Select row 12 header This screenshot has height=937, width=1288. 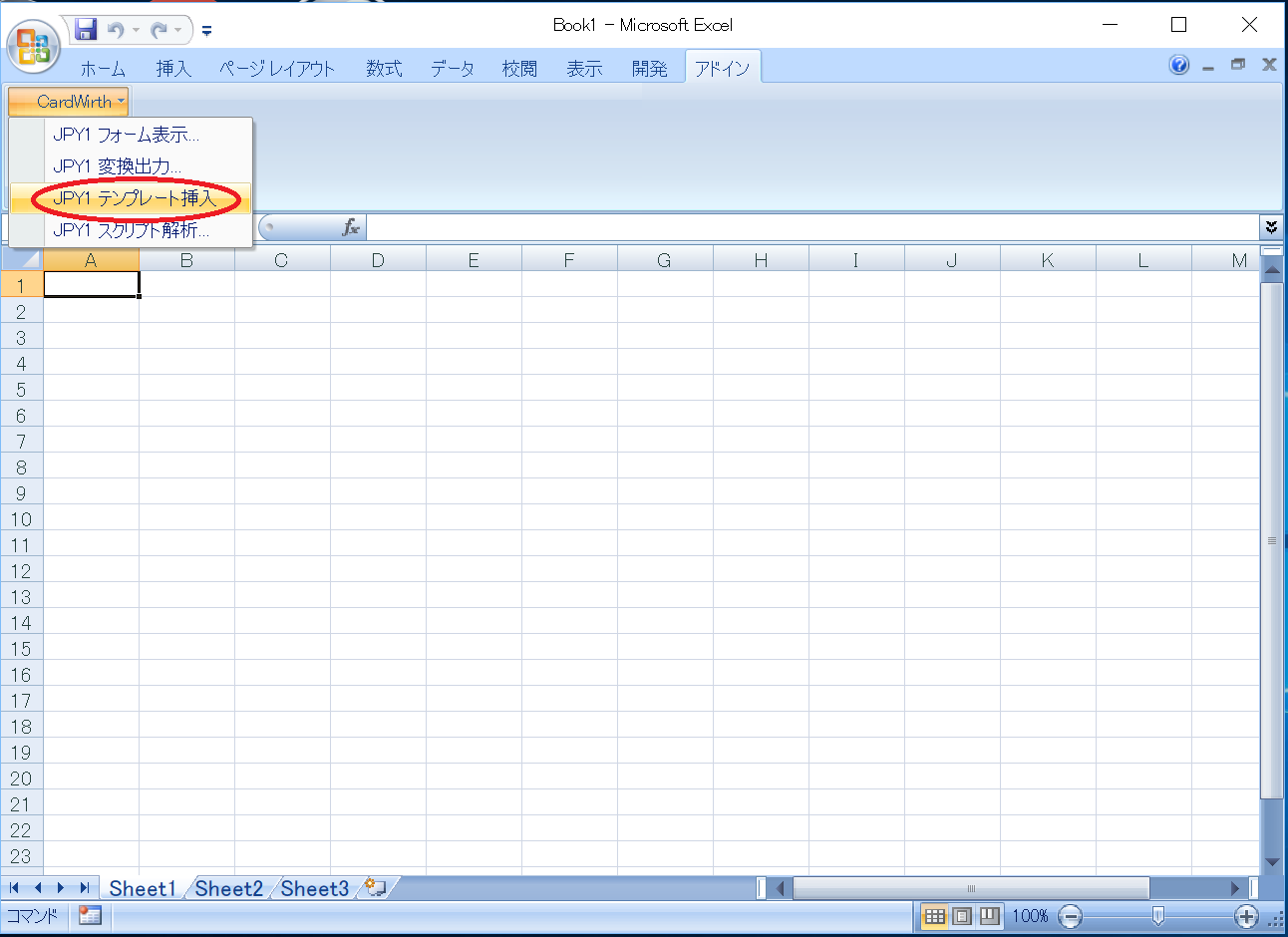coord(21,570)
